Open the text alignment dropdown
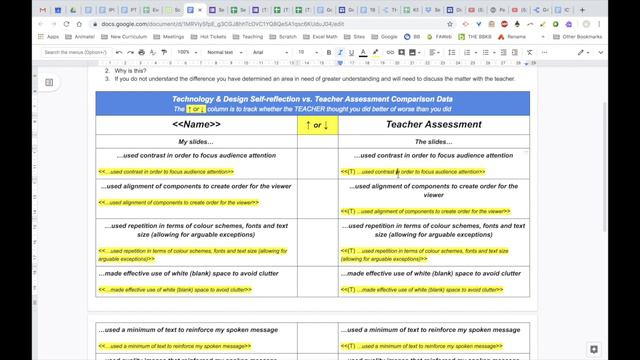 tap(435, 52)
